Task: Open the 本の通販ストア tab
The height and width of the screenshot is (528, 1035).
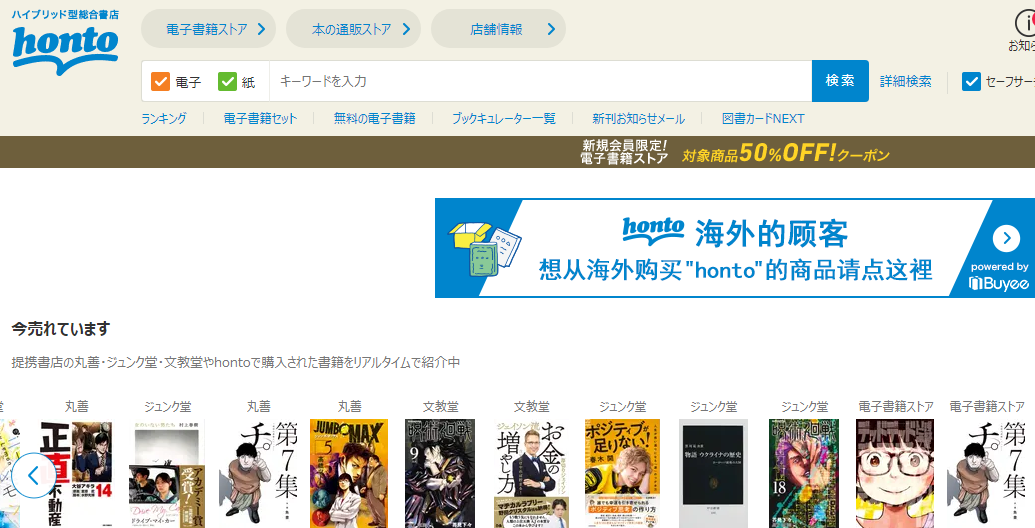Action: [x=353, y=29]
